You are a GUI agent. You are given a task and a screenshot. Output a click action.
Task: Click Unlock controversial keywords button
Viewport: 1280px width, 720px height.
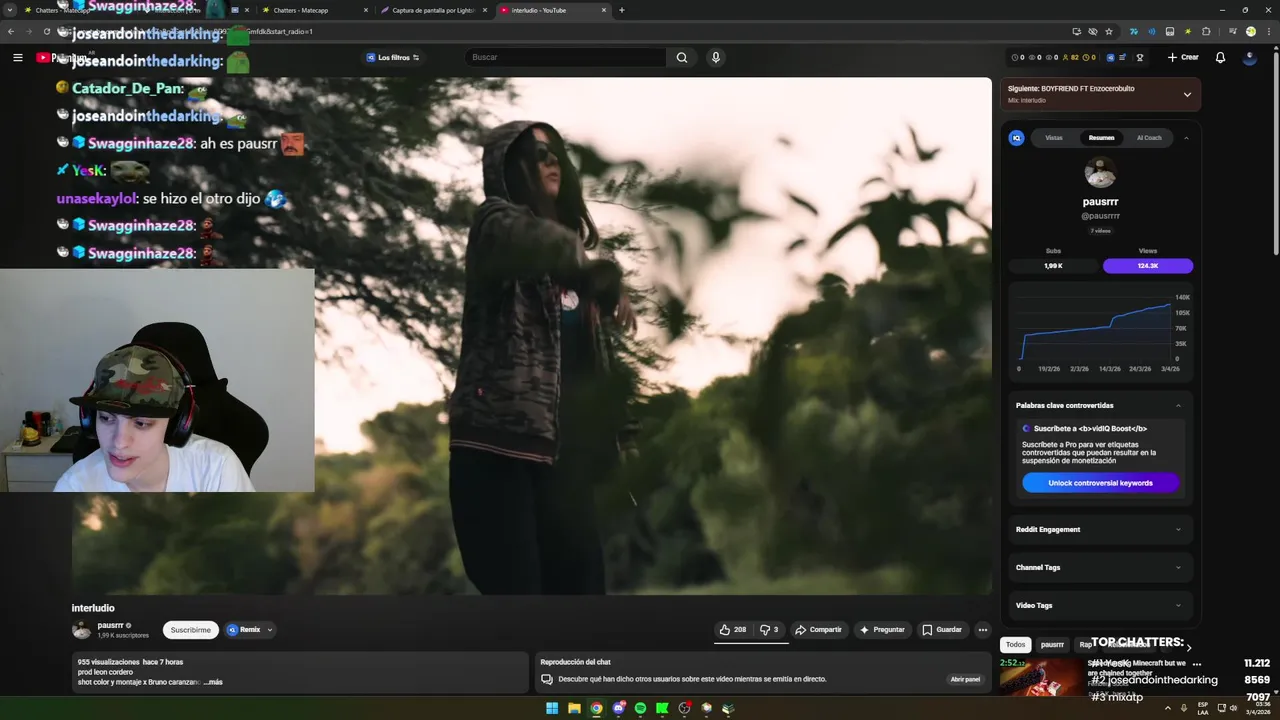[x=1100, y=483]
